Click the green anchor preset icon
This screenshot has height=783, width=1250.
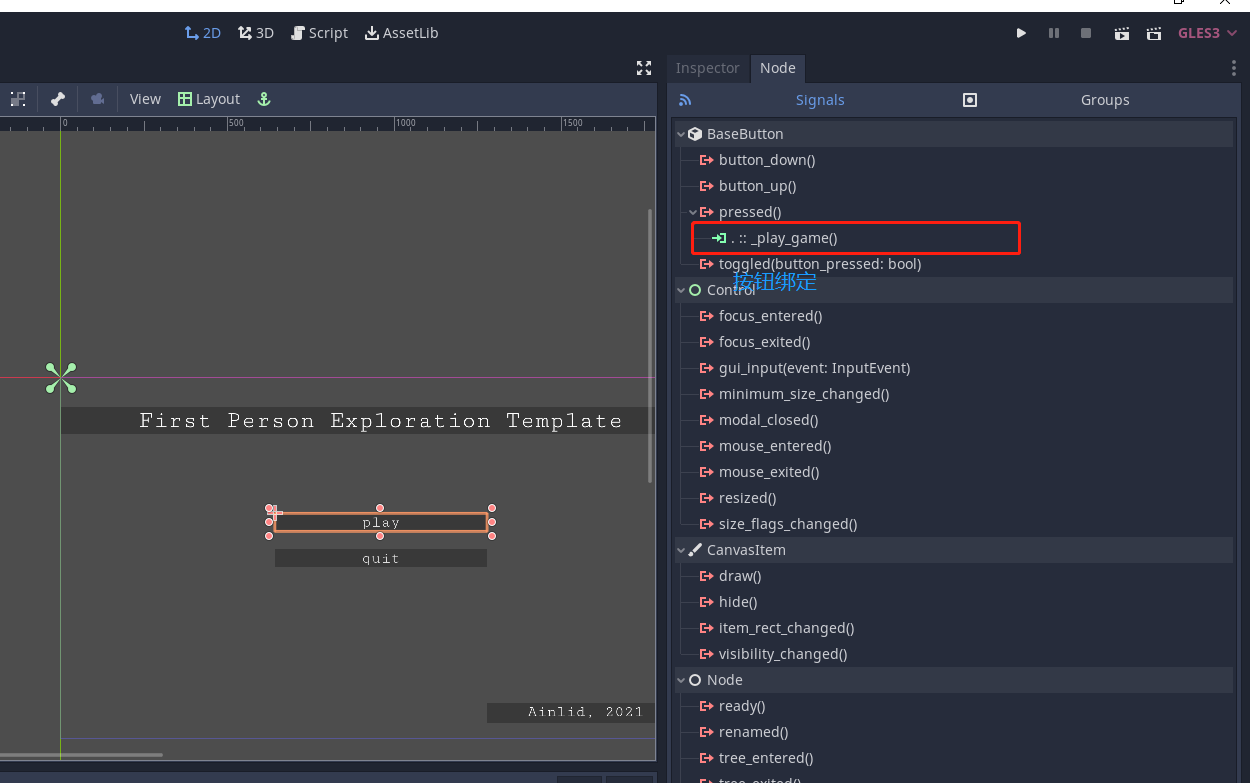[x=264, y=99]
